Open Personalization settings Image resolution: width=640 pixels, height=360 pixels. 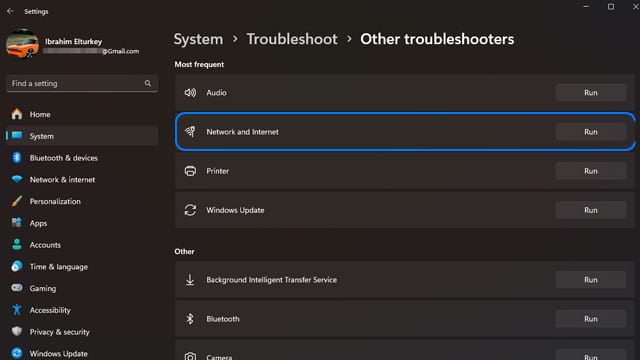point(82,201)
